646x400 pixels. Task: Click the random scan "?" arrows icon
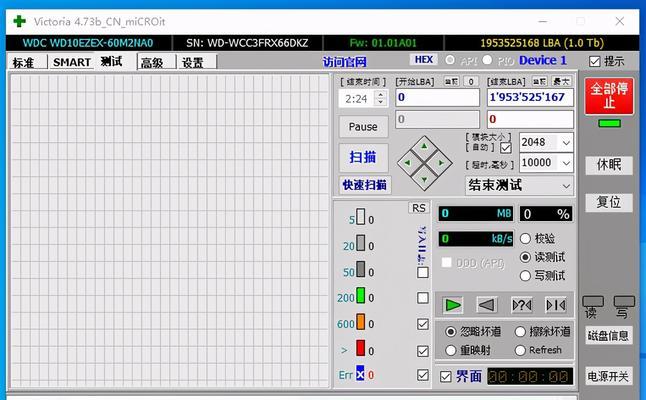click(522, 305)
